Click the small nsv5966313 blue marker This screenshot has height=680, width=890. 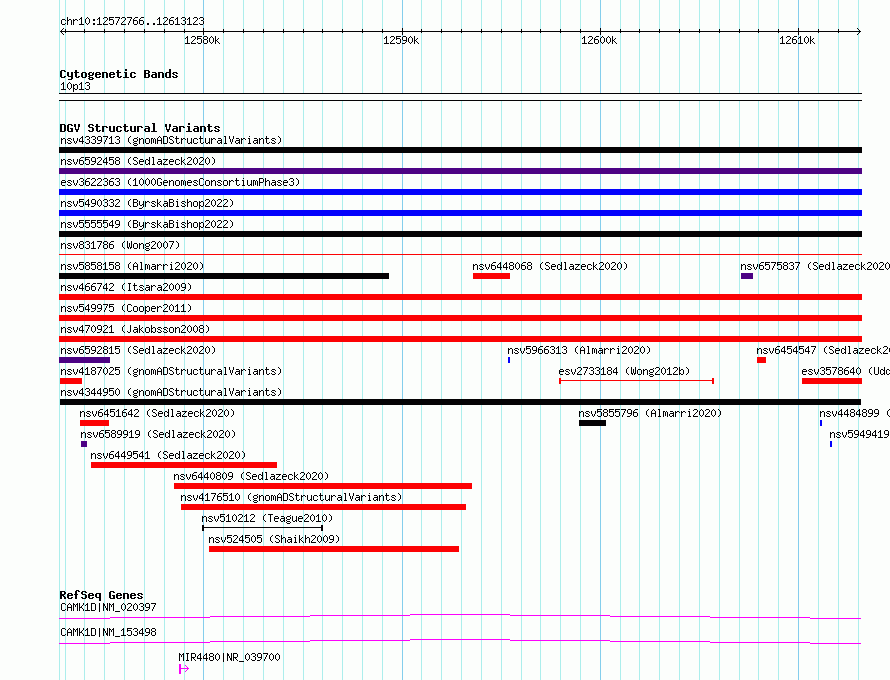[x=509, y=360]
